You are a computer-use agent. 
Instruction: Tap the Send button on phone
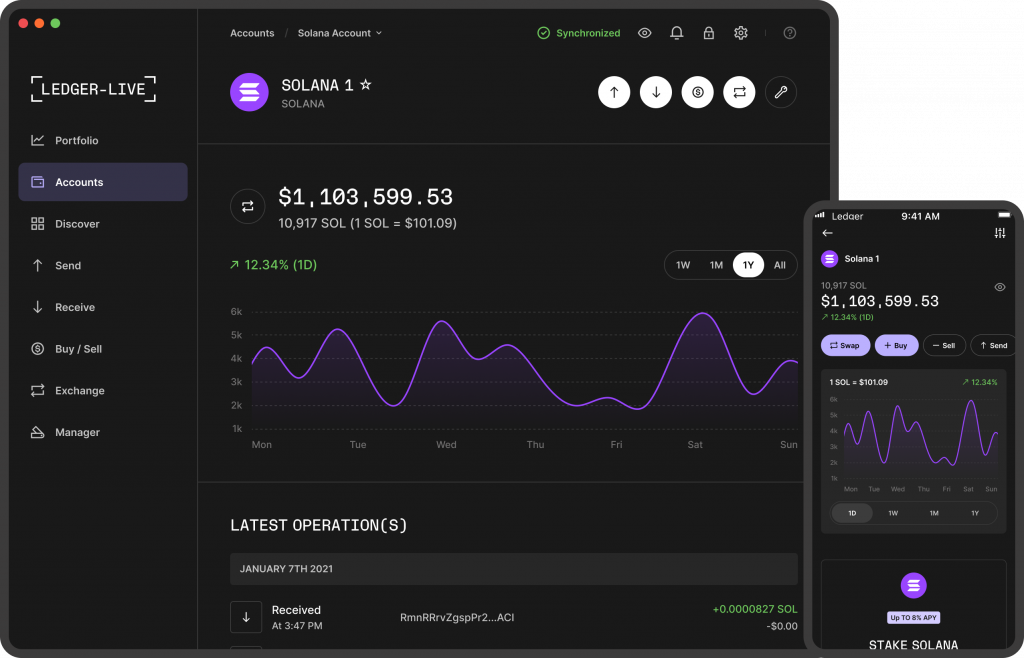click(993, 345)
